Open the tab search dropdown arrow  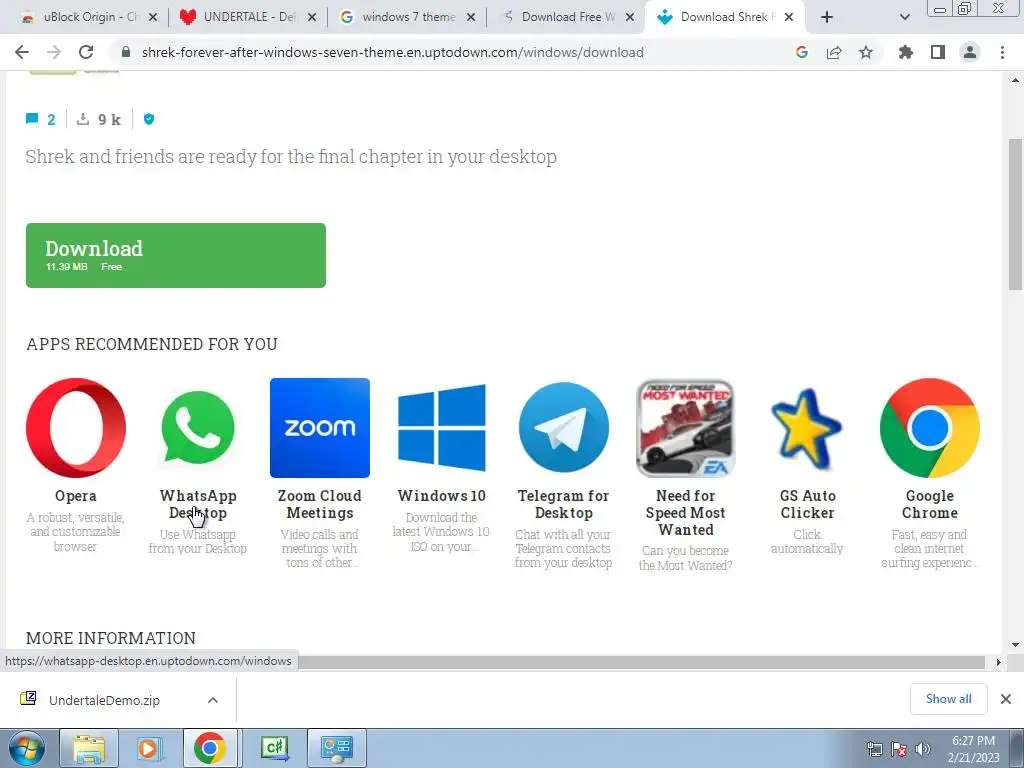tap(904, 17)
